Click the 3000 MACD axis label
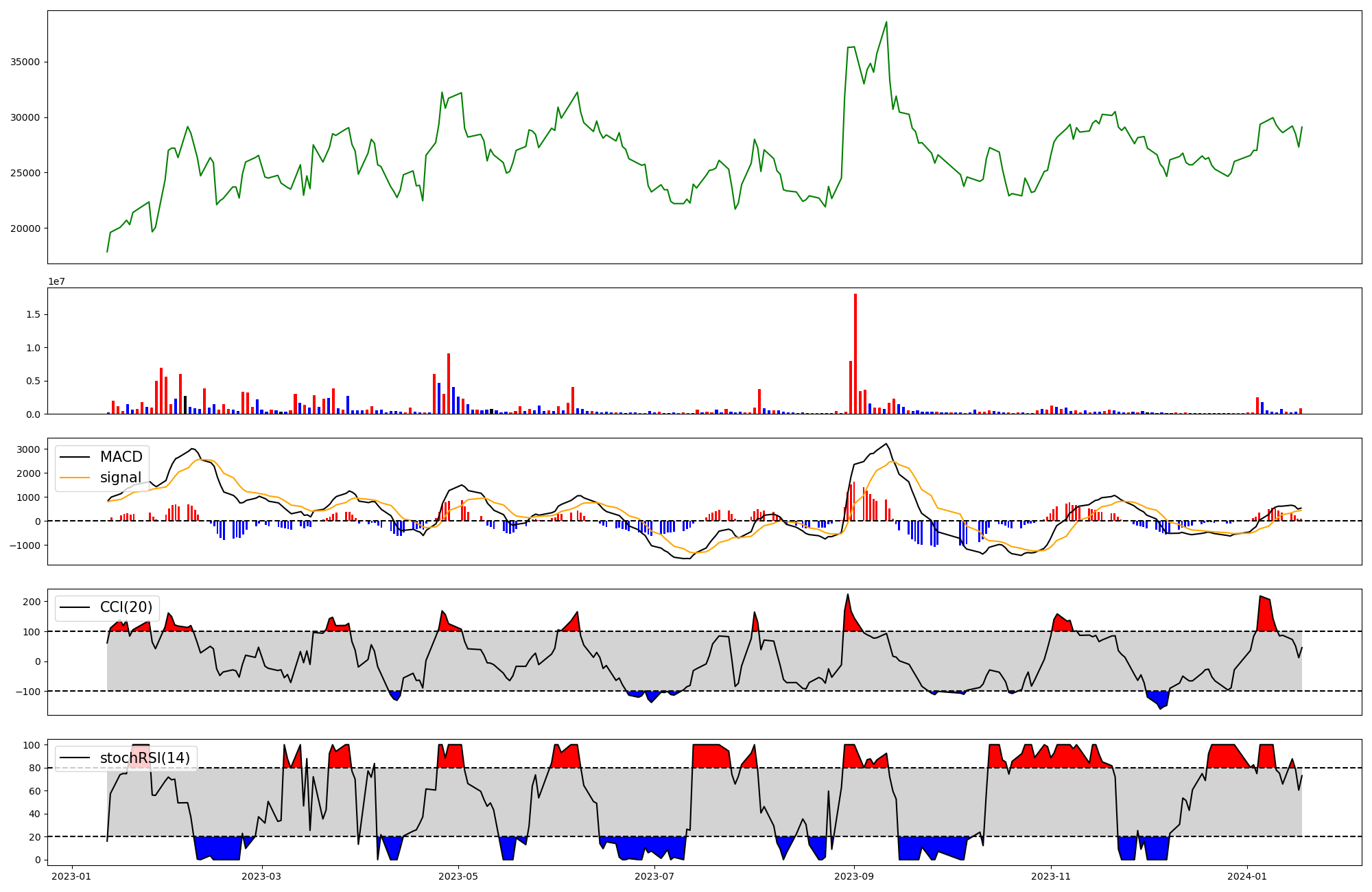Image resolution: width=1372 pixels, height=892 pixels. 28,449
